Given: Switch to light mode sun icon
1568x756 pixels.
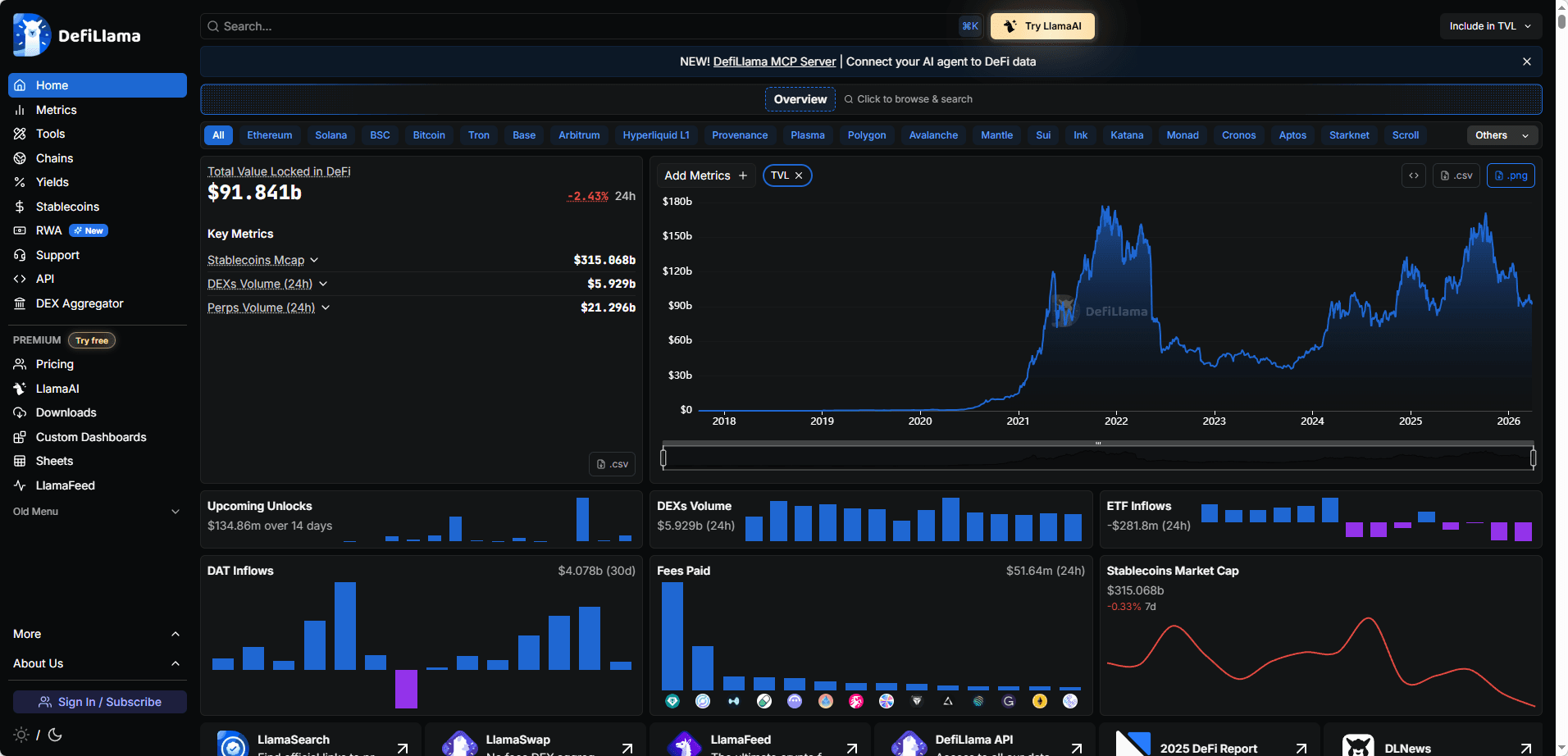Looking at the screenshot, I should click(21, 735).
